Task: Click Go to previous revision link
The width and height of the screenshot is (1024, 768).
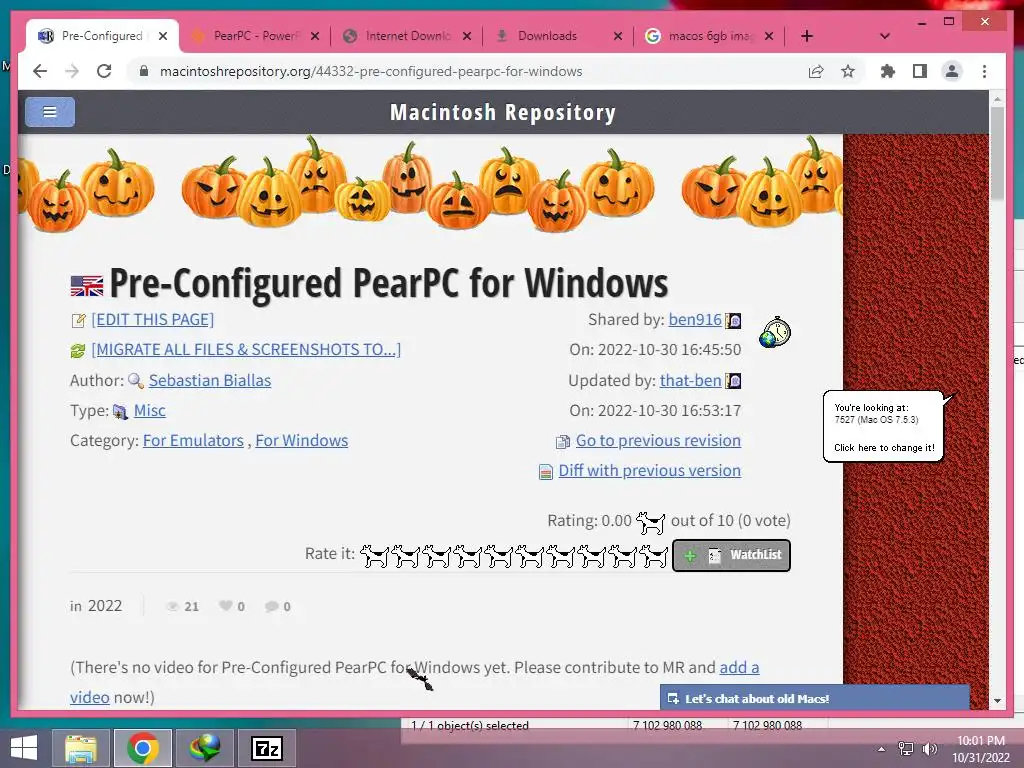Action: (x=658, y=440)
